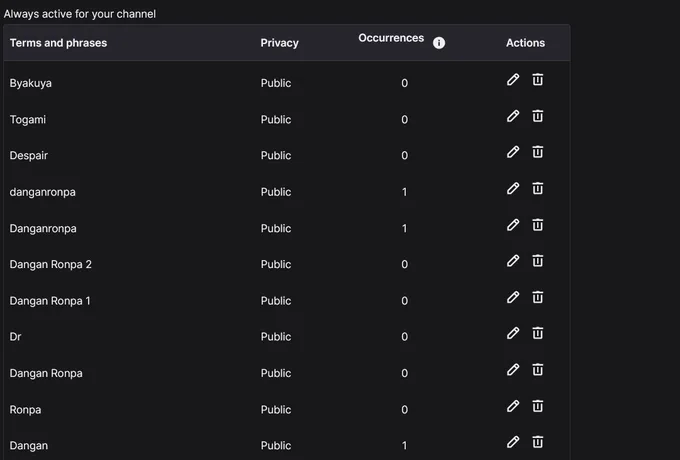Select the Dangan Ronpa 2 text
This screenshot has height=460, width=680.
[51, 264]
